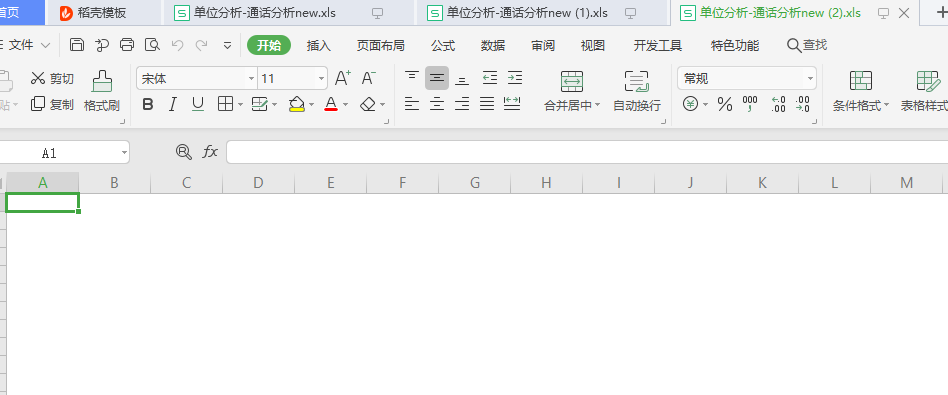This screenshot has height=395, width=948.
Task: Apply cell borders icon
Action: 226,105
